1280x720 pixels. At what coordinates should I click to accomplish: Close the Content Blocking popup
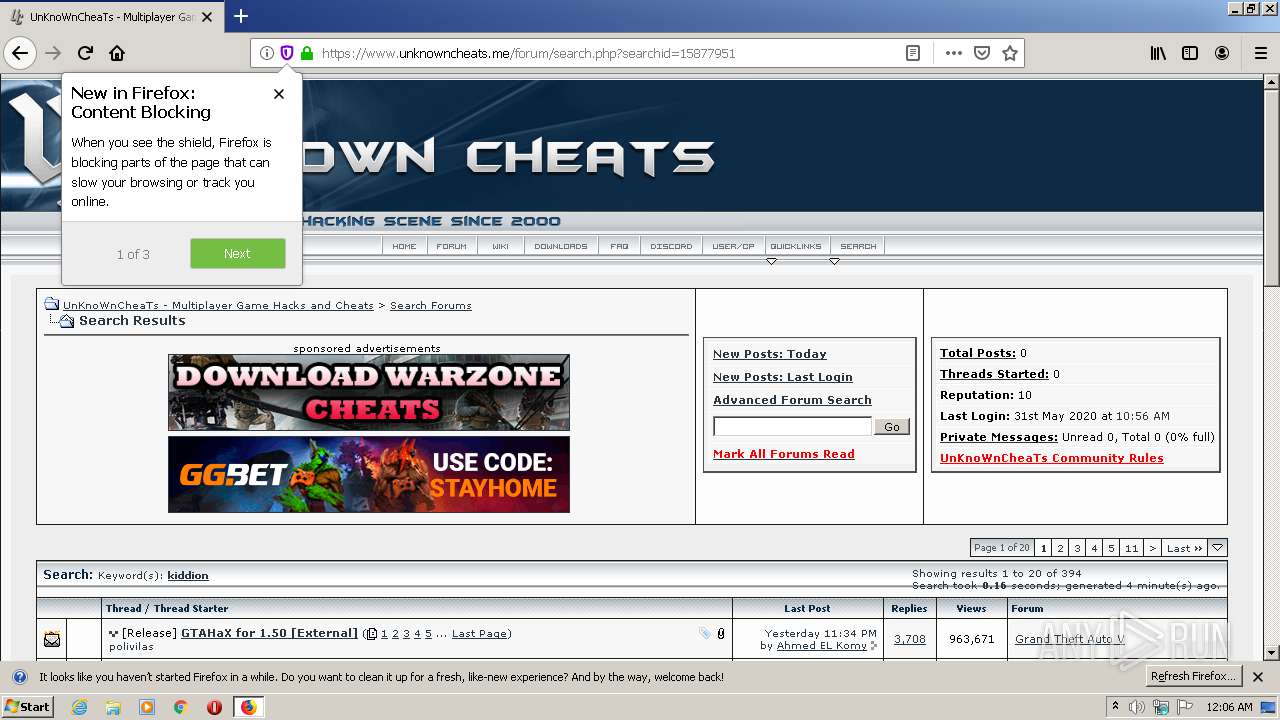click(279, 94)
